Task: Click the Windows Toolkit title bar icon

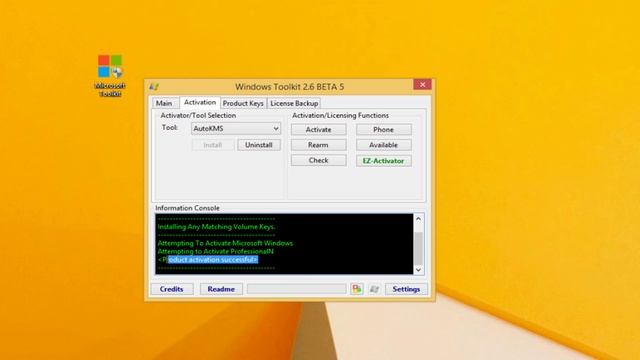Action: click(x=154, y=87)
